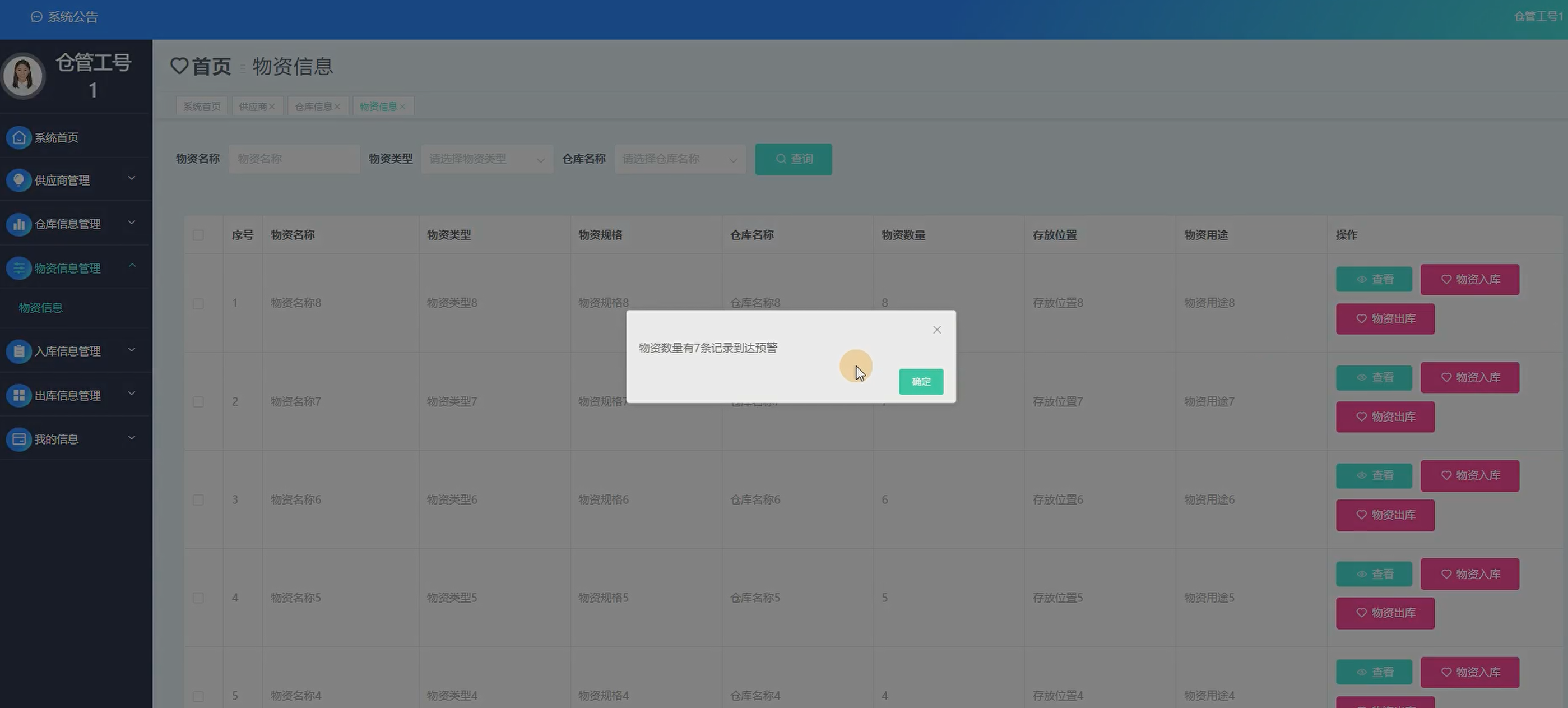Expand the 入库信息管理 menu chevron
The image size is (1568, 708).
pyautogui.click(x=132, y=349)
